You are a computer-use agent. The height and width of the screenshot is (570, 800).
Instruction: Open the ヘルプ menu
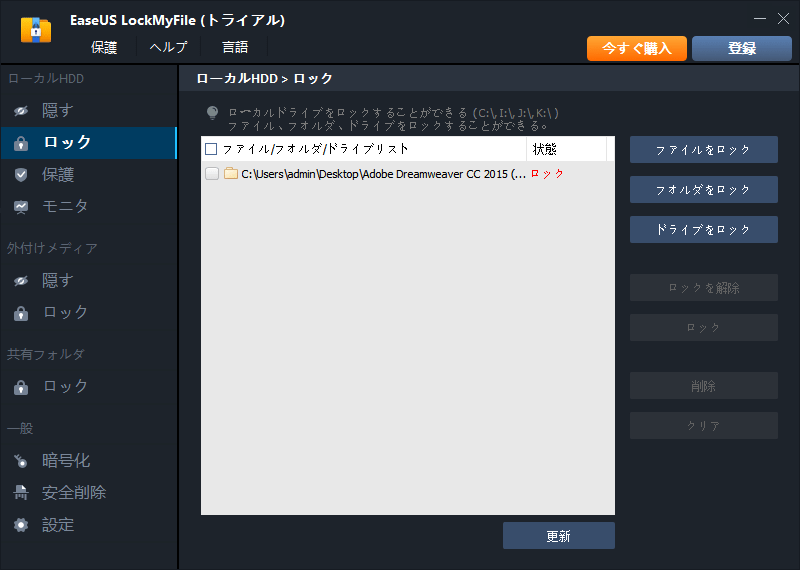click(168, 47)
